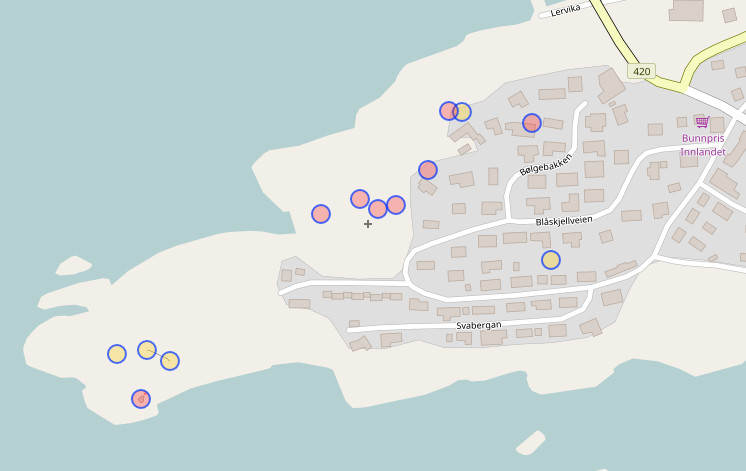Click the Blåskjellveien street name
Screen dimensions: 746x471
pos(564,220)
